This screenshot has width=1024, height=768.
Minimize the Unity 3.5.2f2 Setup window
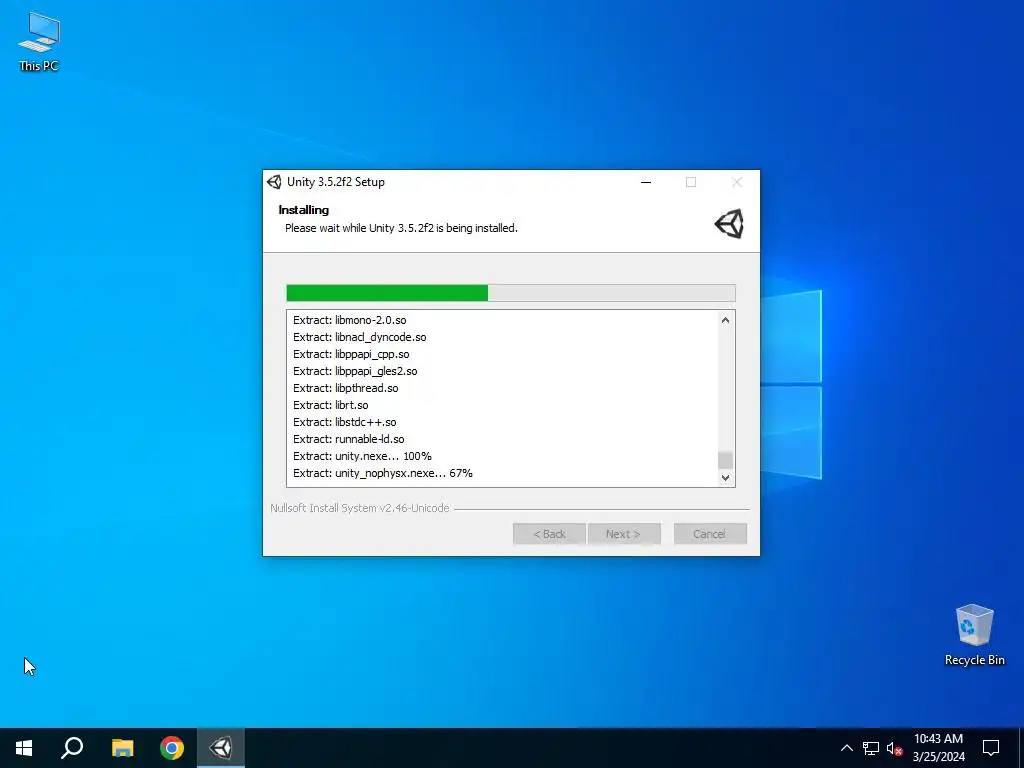pyautogui.click(x=646, y=182)
